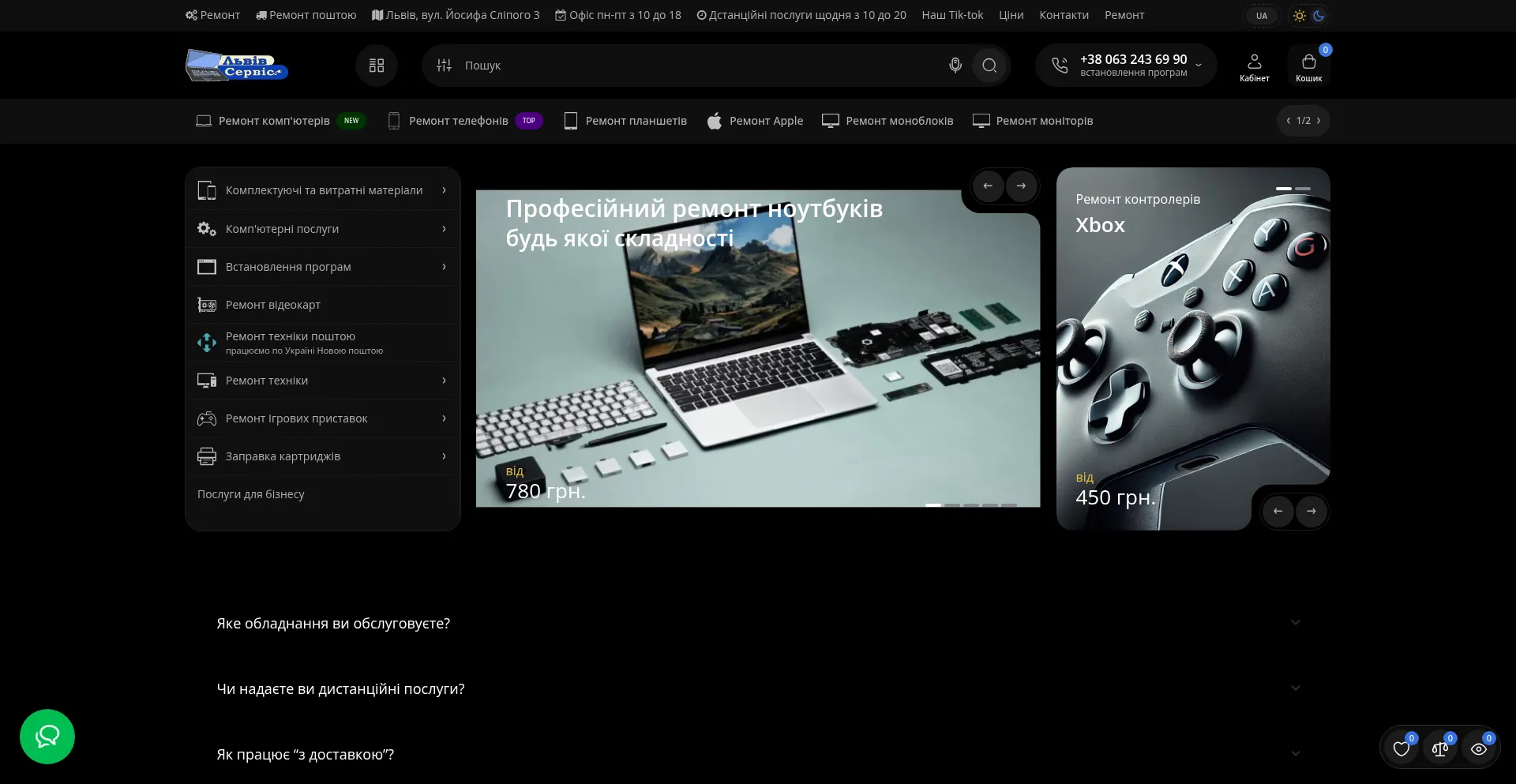The image size is (1516, 784).
Task: Click the window icon beside Встановлення програм
Action: [207, 267]
